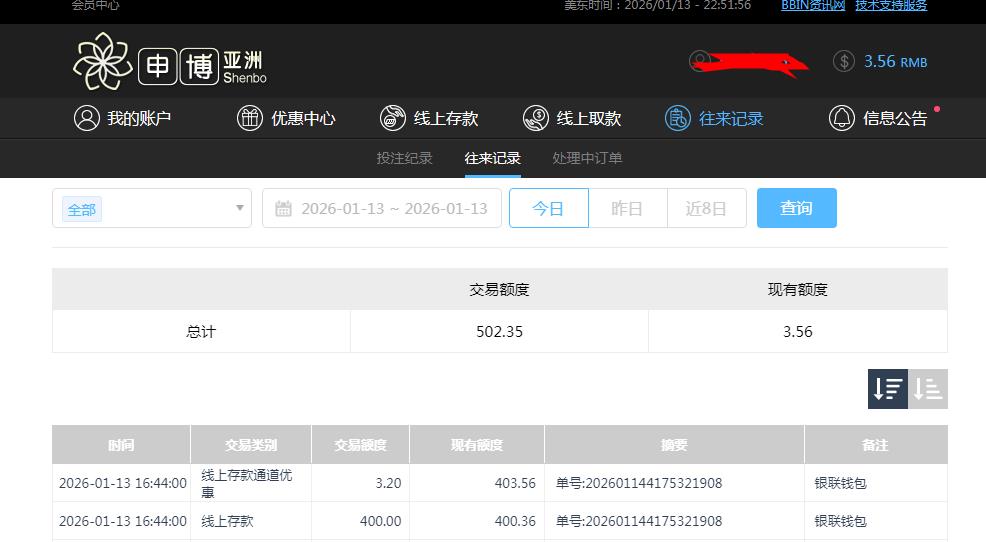Go to 线上取款 page

572,118
